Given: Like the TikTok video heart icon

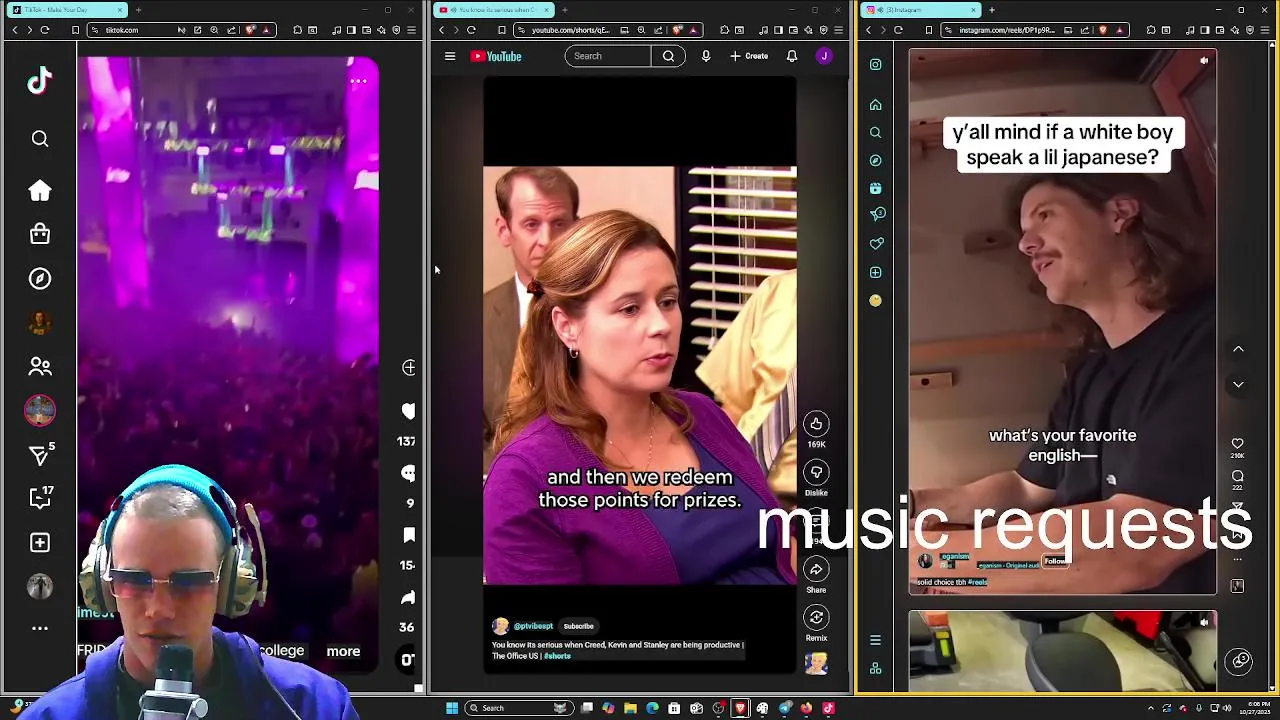Looking at the screenshot, I should (x=408, y=411).
